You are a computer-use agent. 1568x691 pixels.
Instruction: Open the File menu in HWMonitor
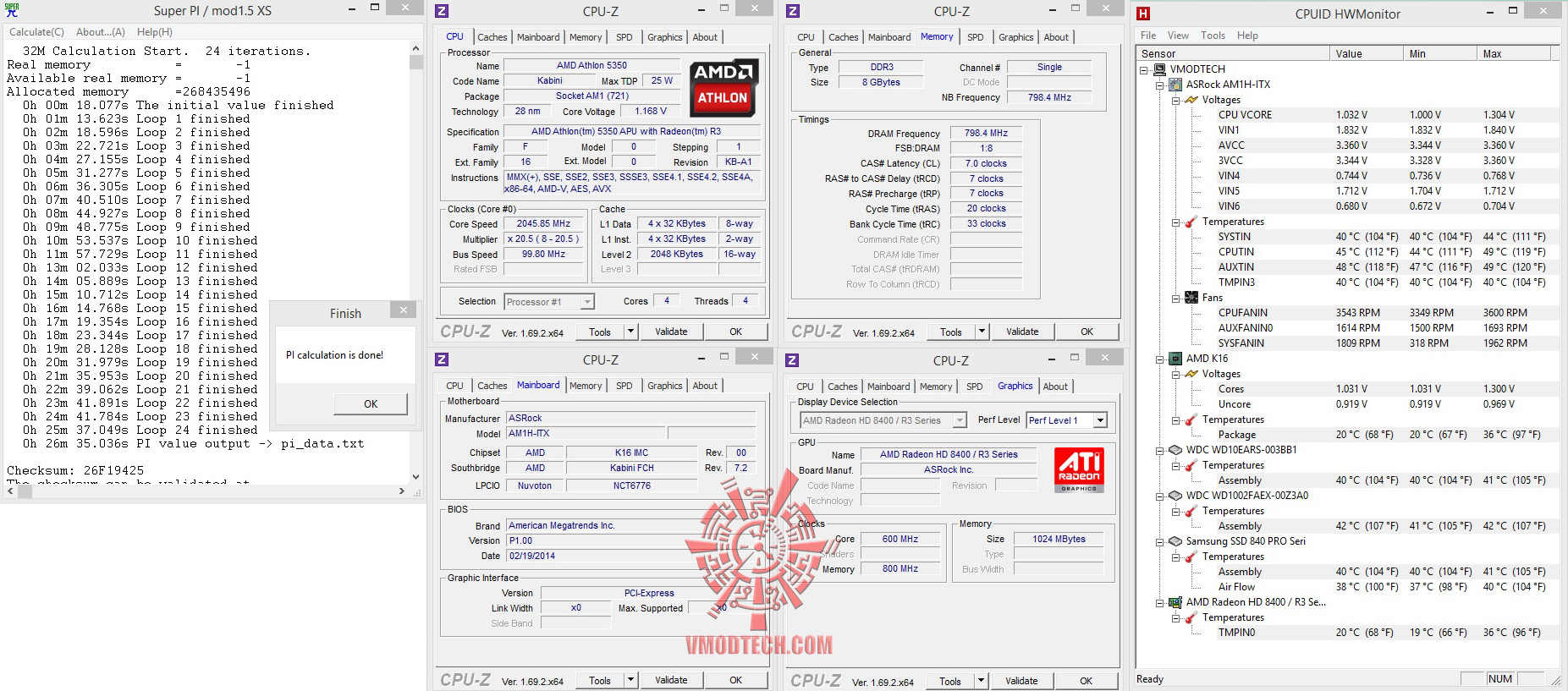pyautogui.click(x=1148, y=36)
